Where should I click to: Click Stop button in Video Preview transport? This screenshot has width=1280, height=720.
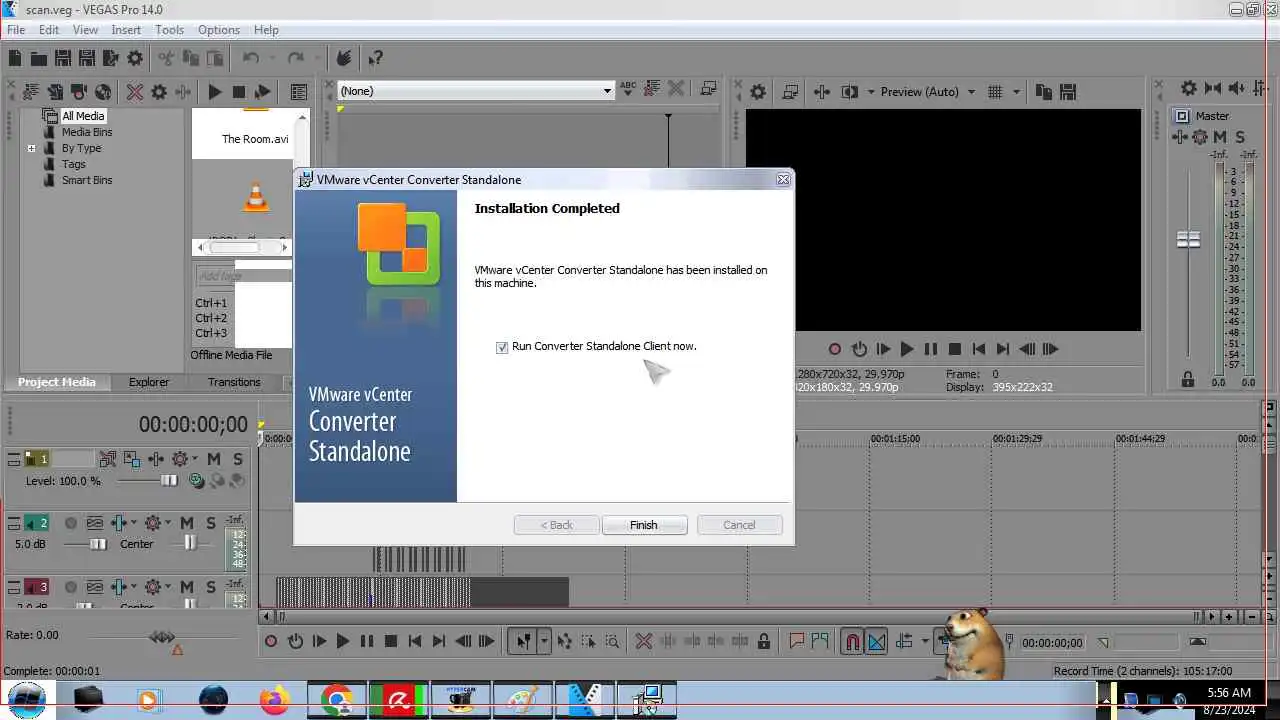(955, 349)
